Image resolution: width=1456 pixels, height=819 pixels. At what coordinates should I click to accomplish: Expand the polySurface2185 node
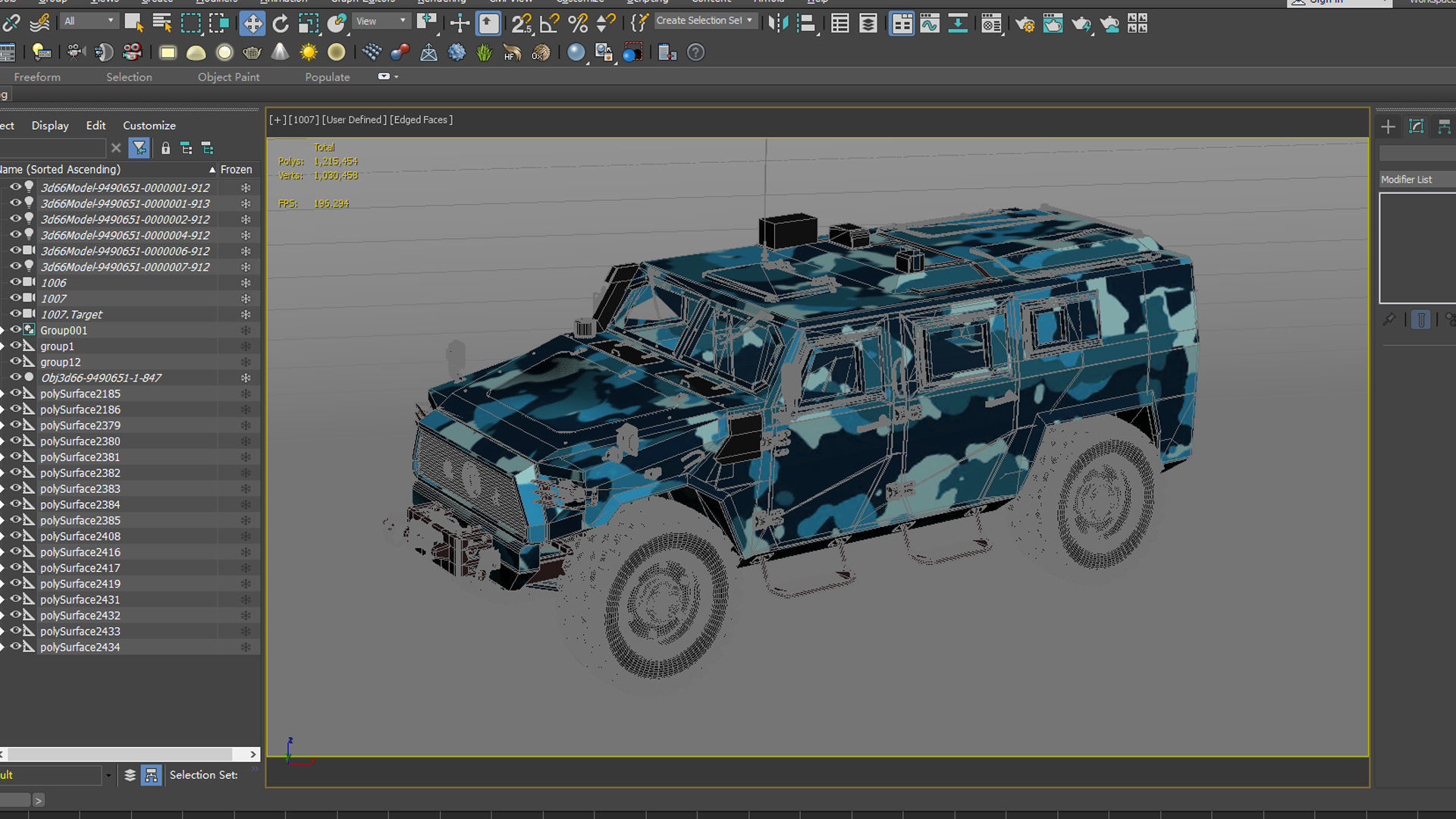click(x=3, y=394)
